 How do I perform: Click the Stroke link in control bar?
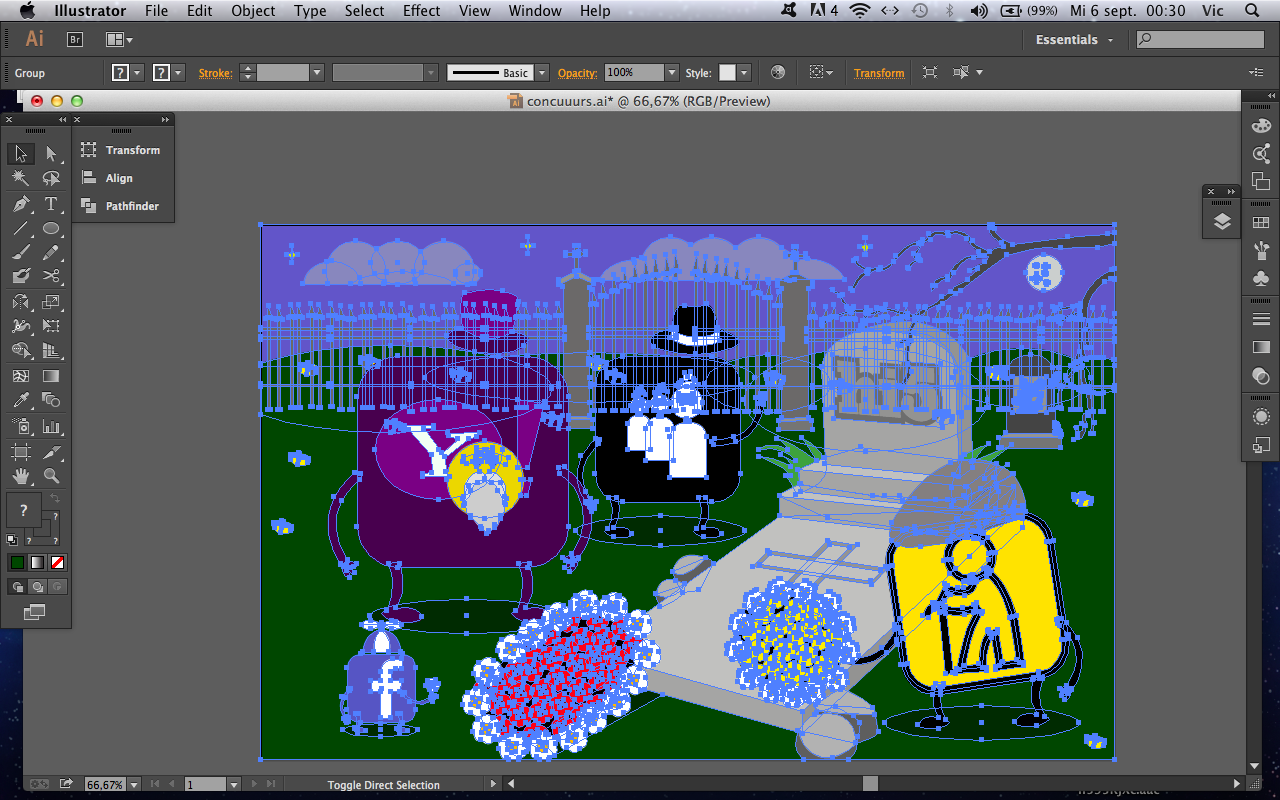tap(215, 73)
